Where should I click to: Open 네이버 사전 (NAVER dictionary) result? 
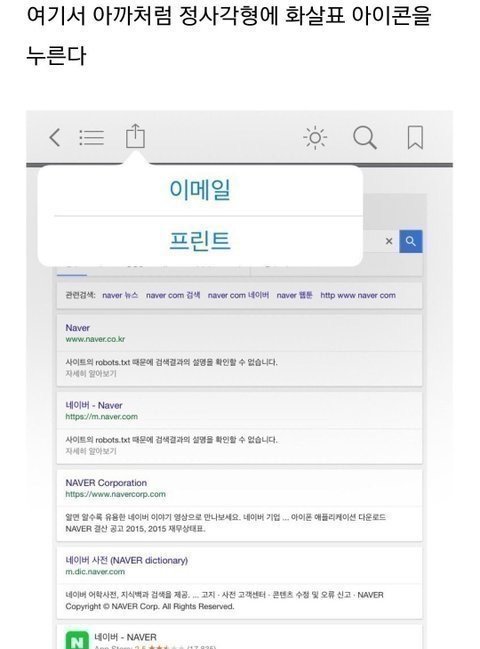pos(126,560)
